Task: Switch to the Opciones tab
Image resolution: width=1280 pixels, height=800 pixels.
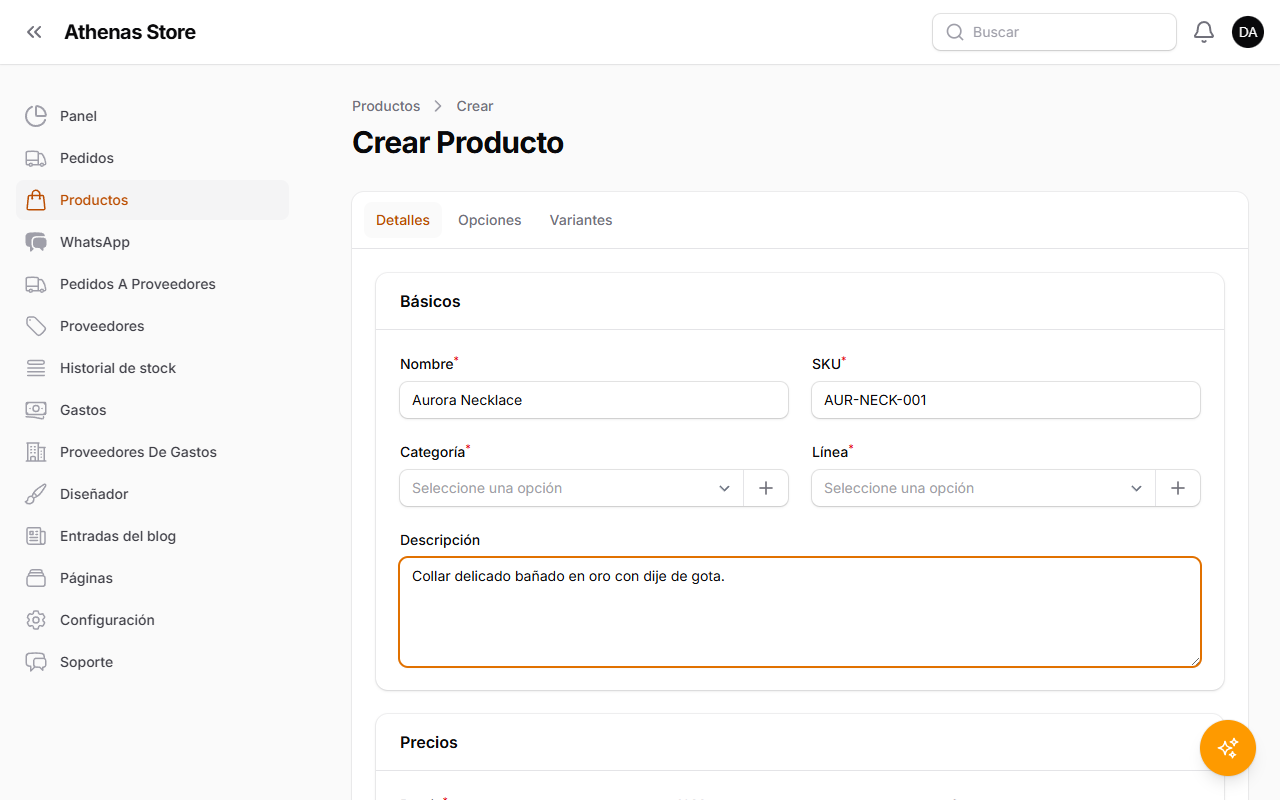Action: click(490, 220)
